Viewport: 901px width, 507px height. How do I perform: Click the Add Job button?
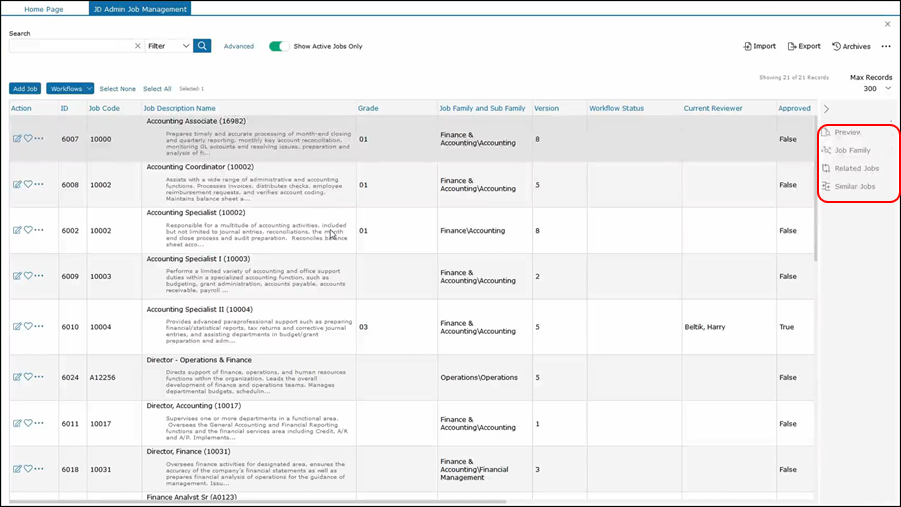[25, 89]
